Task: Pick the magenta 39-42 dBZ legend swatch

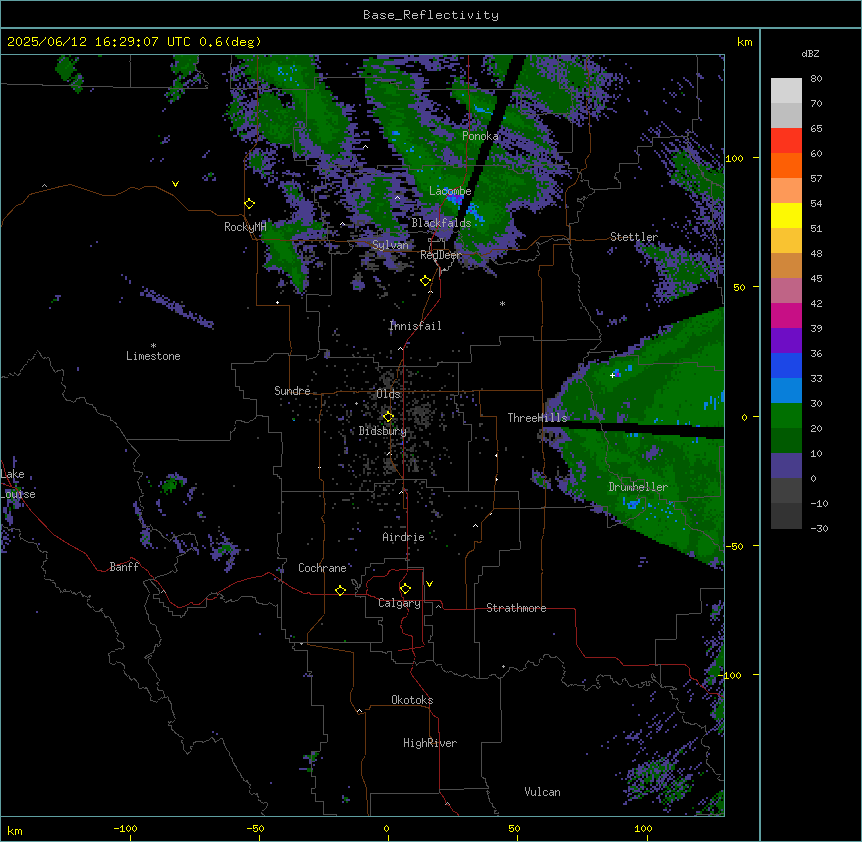Action: 786,315
